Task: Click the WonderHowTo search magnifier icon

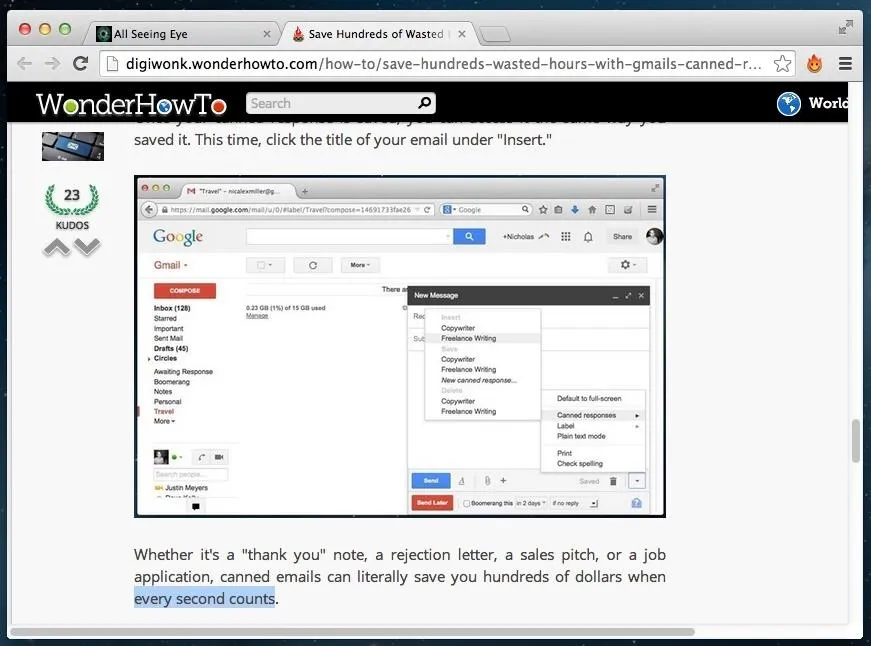Action: pos(424,103)
